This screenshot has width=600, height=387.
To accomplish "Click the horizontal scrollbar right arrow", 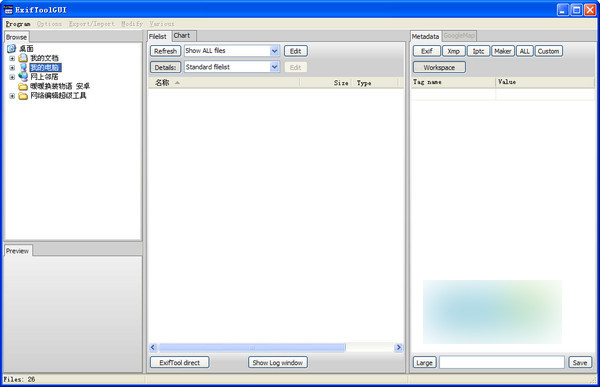I will (x=398, y=347).
